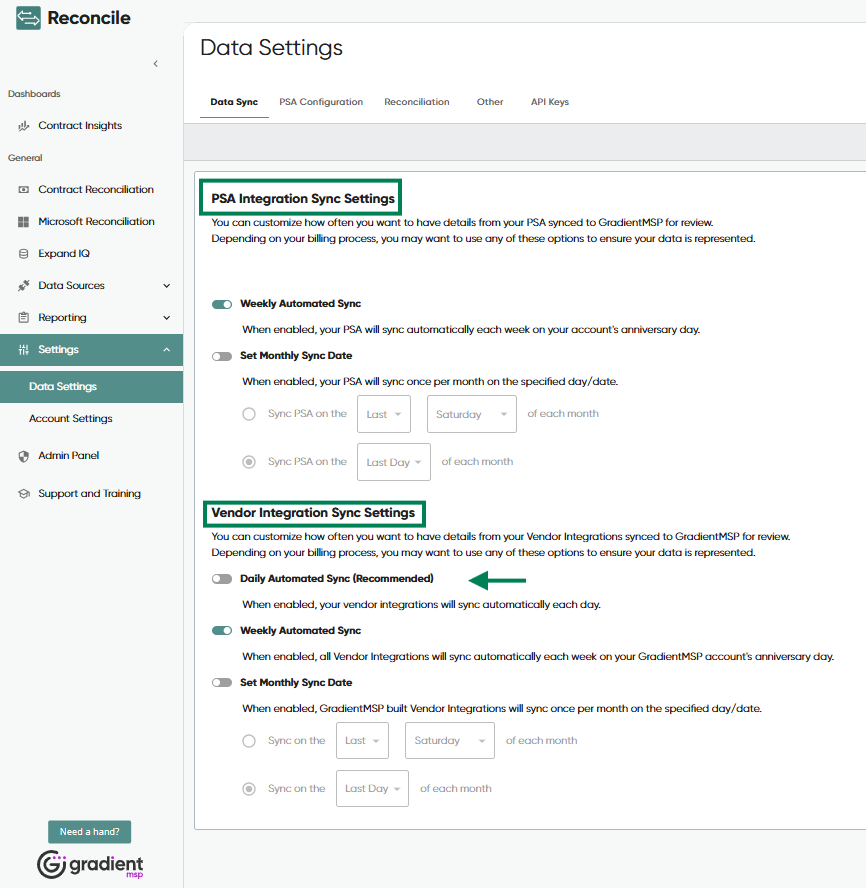The width and height of the screenshot is (866, 888).
Task: Open Microsoft Reconciliation page
Action: click(x=96, y=221)
